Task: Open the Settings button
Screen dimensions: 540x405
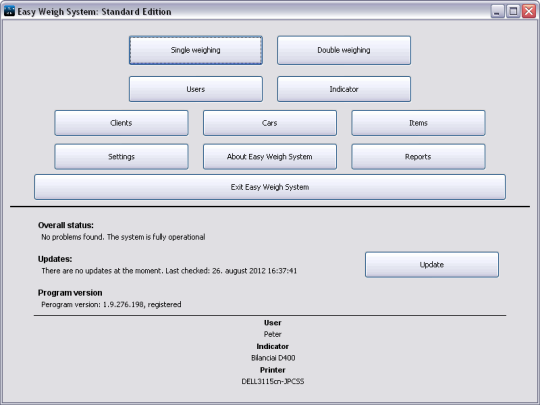Action: 121,157
